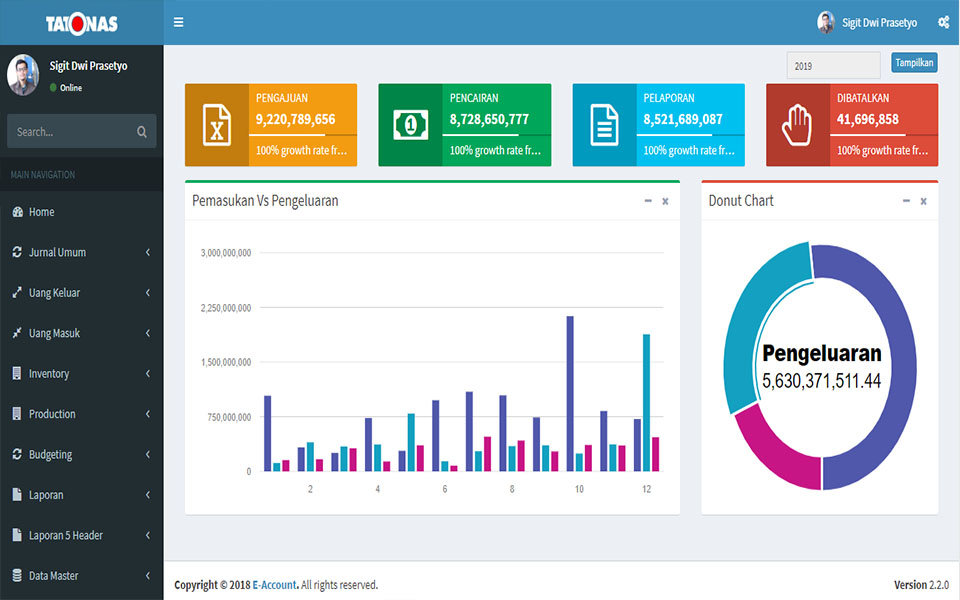Toggle the sidebar with the hamburger icon
This screenshot has width=960, height=600.
tap(179, 22)
